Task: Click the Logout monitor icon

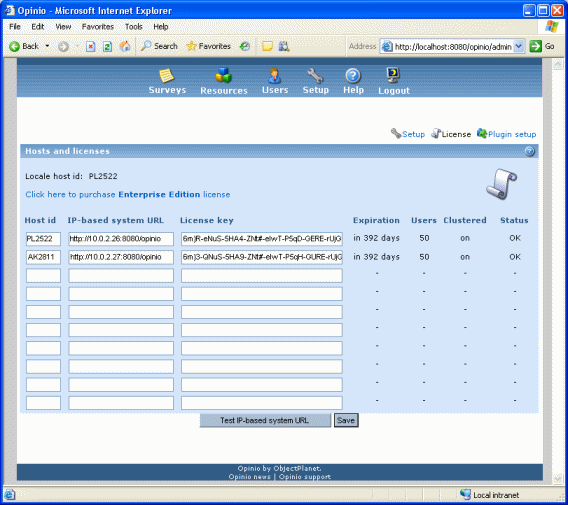Action: [393, 75]
